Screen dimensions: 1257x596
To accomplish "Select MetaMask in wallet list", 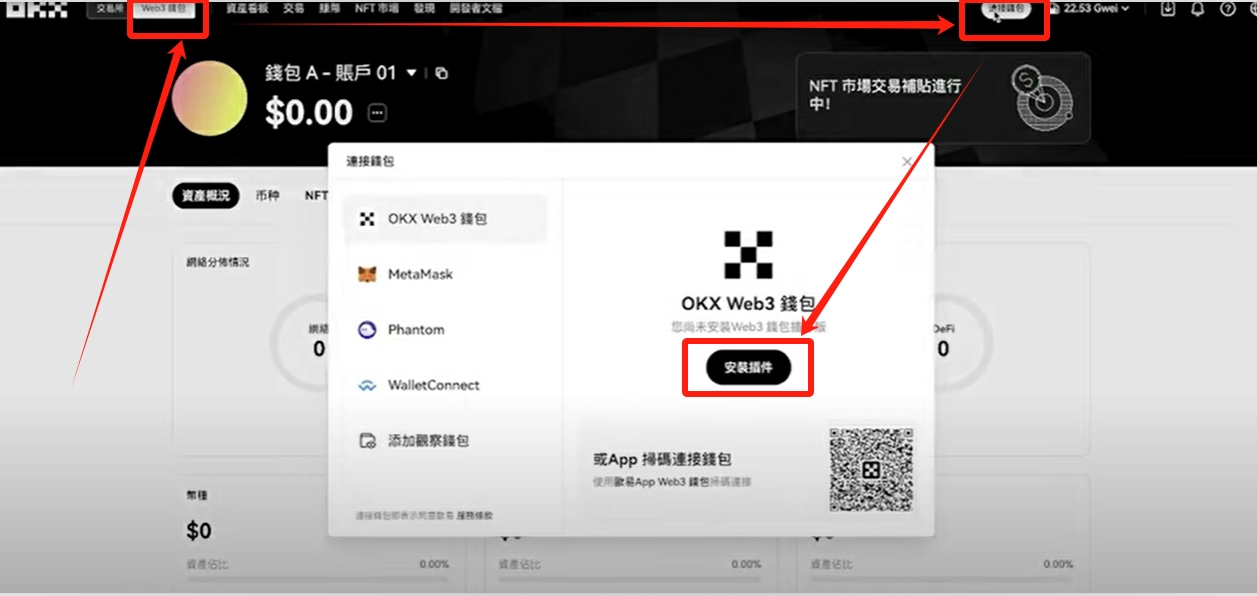I will pos(446,274).
